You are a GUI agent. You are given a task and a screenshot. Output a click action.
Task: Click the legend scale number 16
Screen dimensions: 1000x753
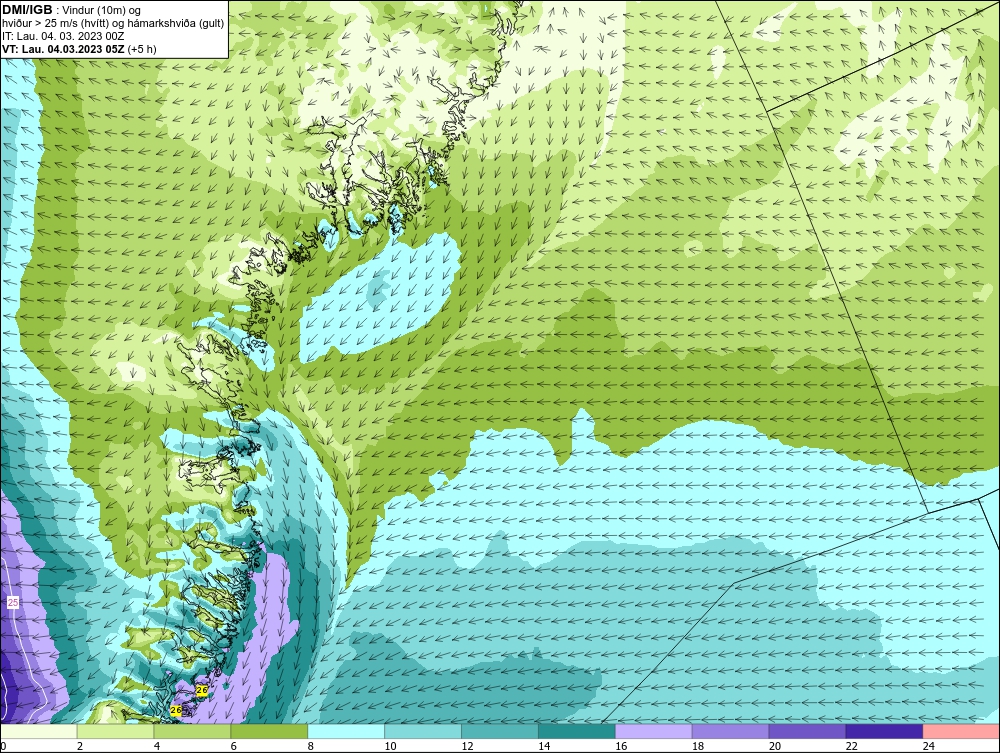pyautogui.click(x=621, y=746)
